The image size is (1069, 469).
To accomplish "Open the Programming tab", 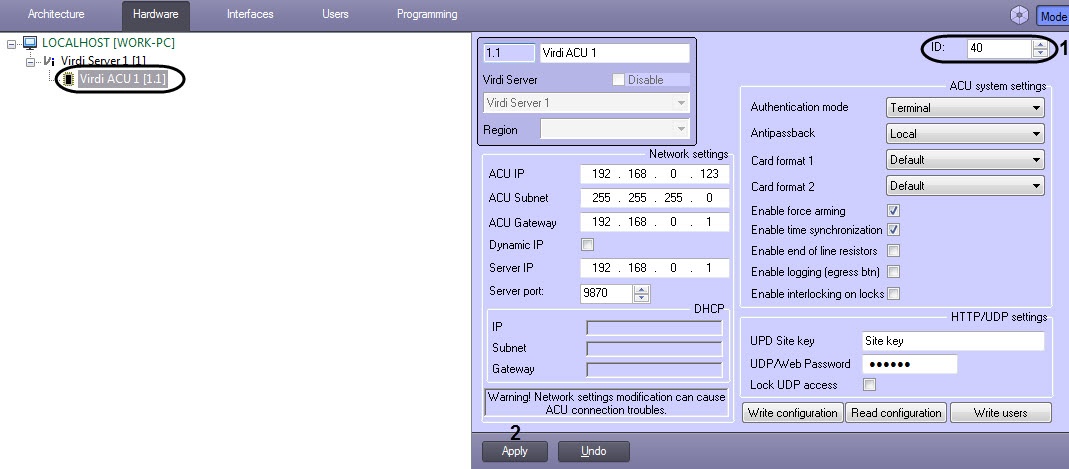I will click(427, 15).
